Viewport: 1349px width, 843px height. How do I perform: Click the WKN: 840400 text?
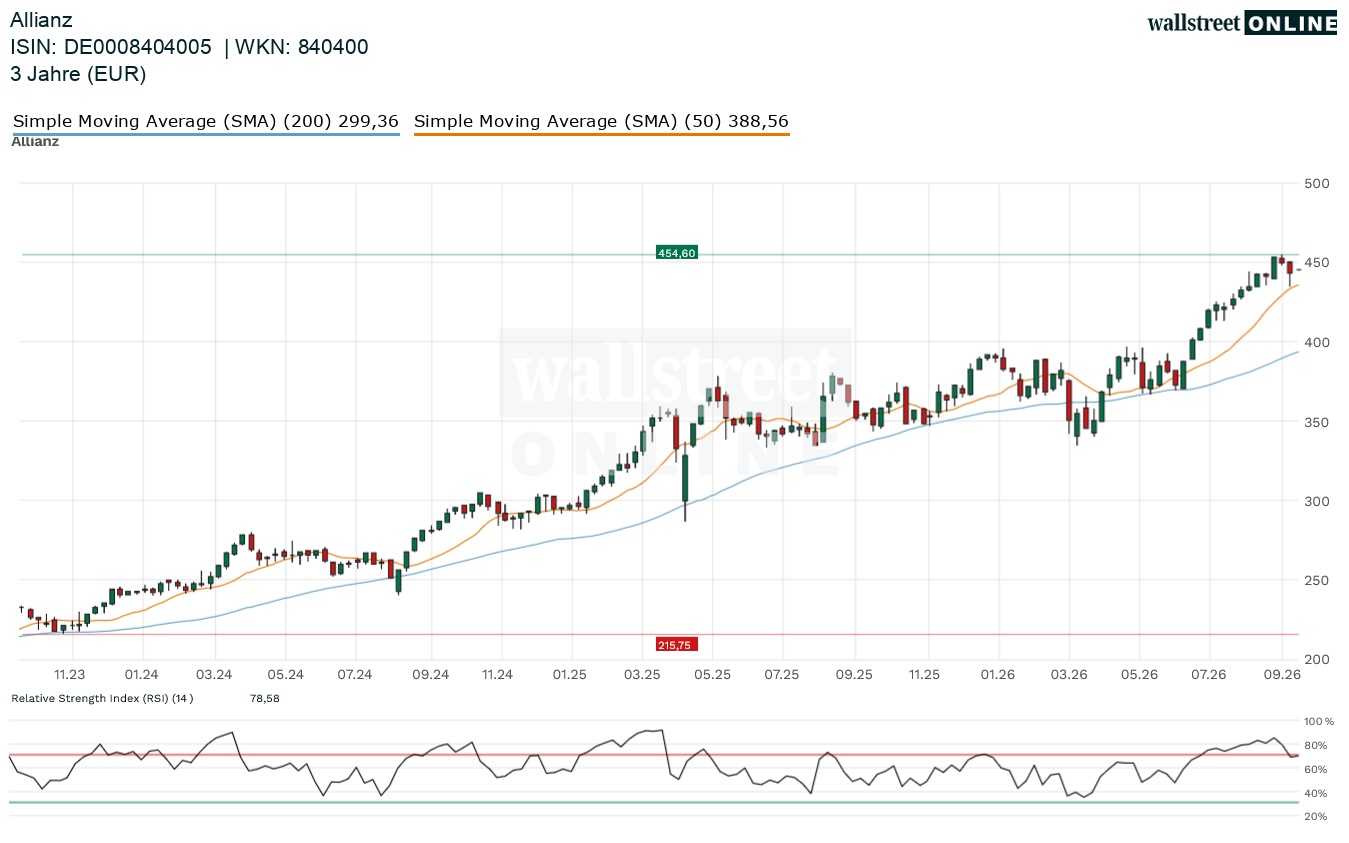pos(303,47)
